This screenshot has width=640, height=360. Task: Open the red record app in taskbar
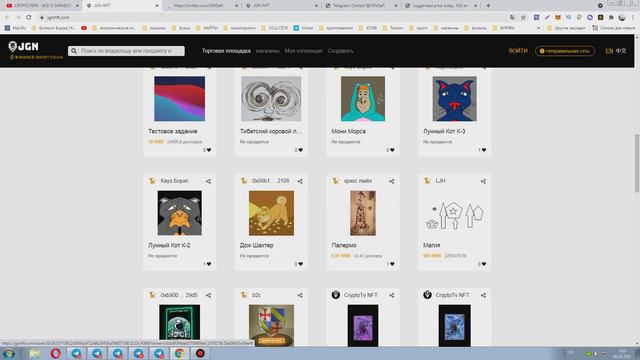[200, 353]
